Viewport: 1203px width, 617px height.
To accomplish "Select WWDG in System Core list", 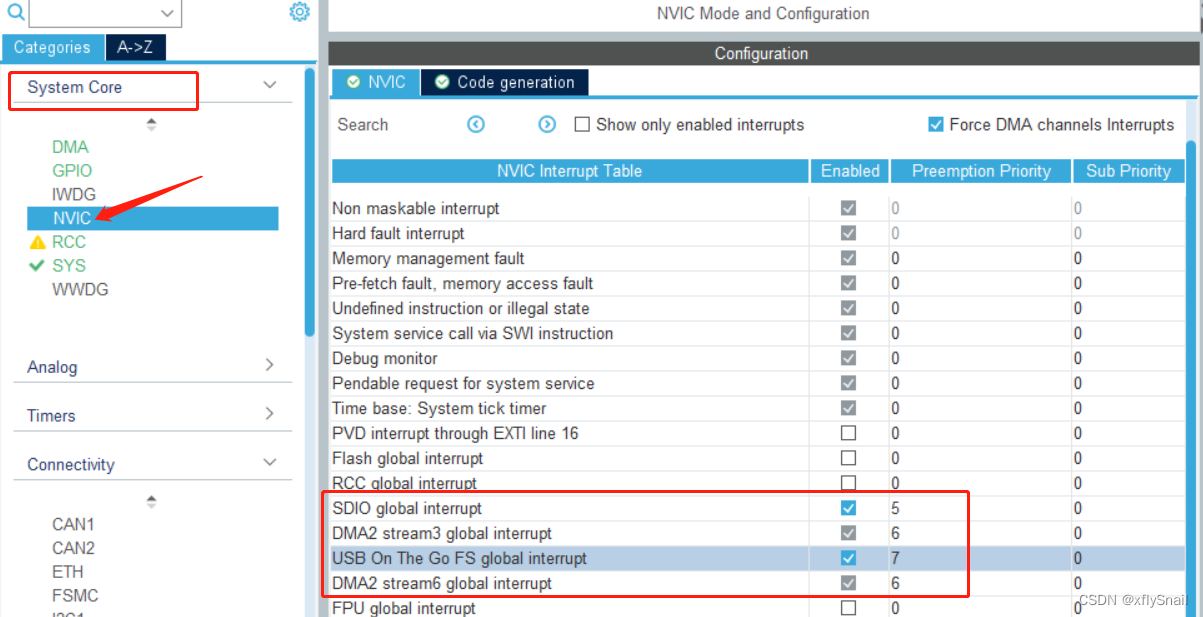I will (80, 290).
